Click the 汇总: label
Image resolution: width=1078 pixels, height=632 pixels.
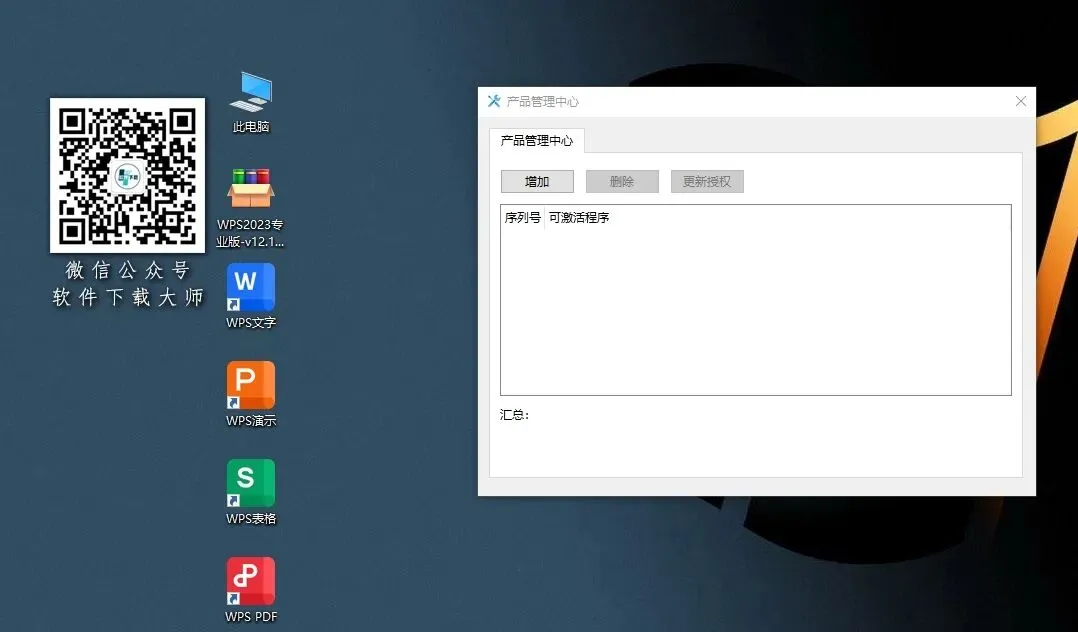514,415
